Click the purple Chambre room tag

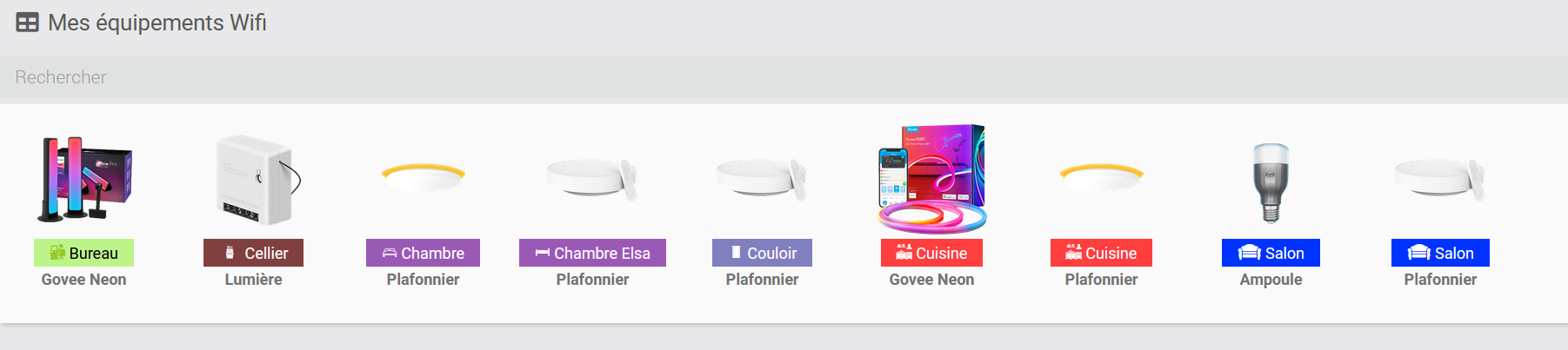pyautogui.click(x=424, y=253)
